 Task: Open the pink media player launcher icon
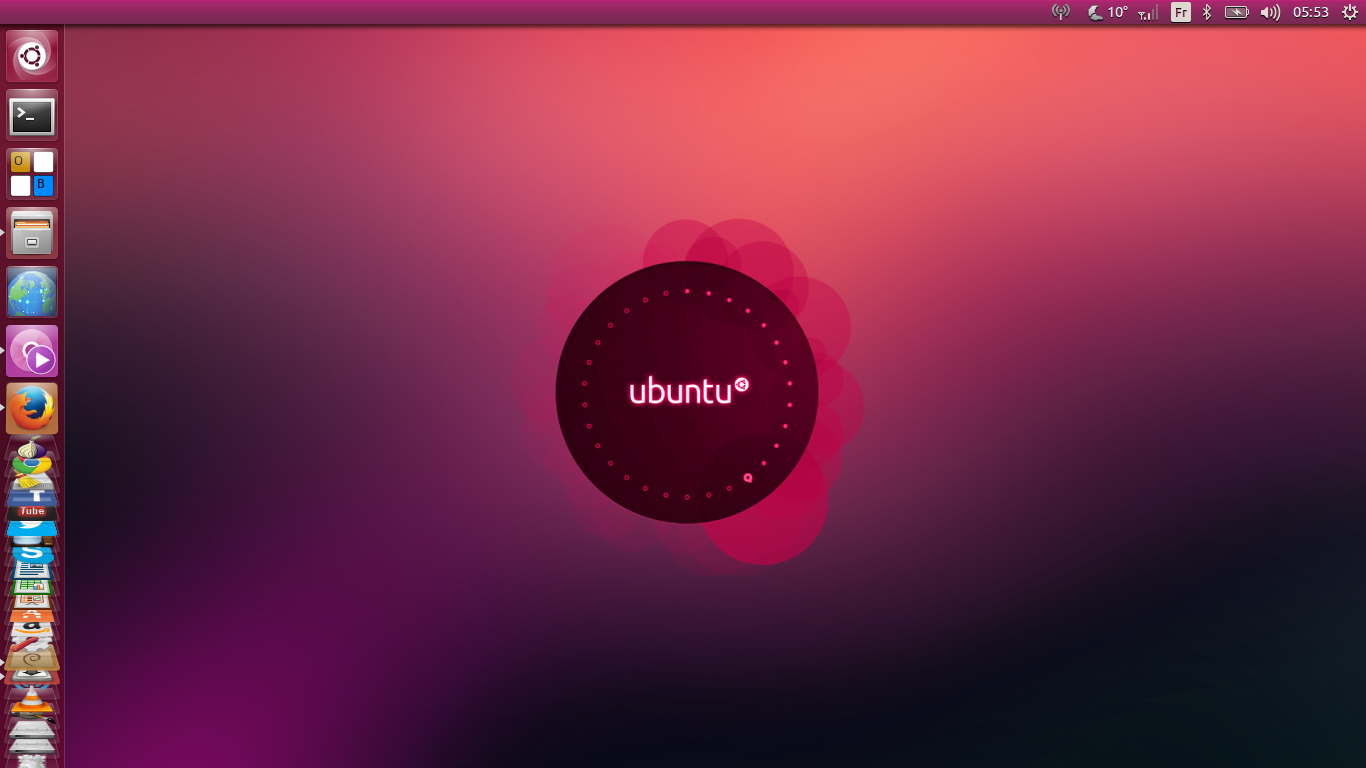pos(32,351)
